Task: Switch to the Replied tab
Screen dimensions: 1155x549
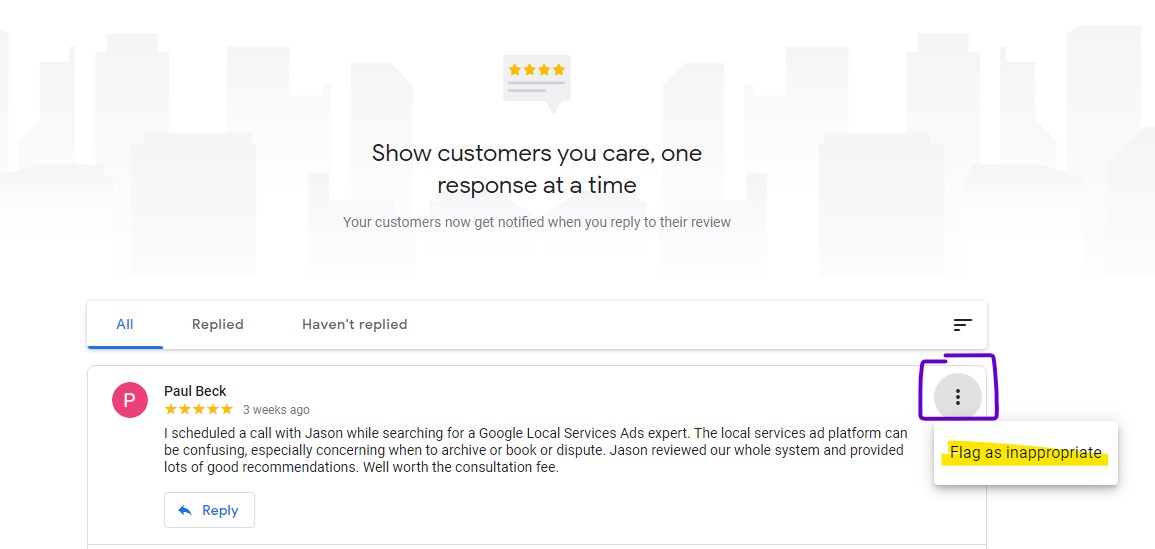Action: 217,324
